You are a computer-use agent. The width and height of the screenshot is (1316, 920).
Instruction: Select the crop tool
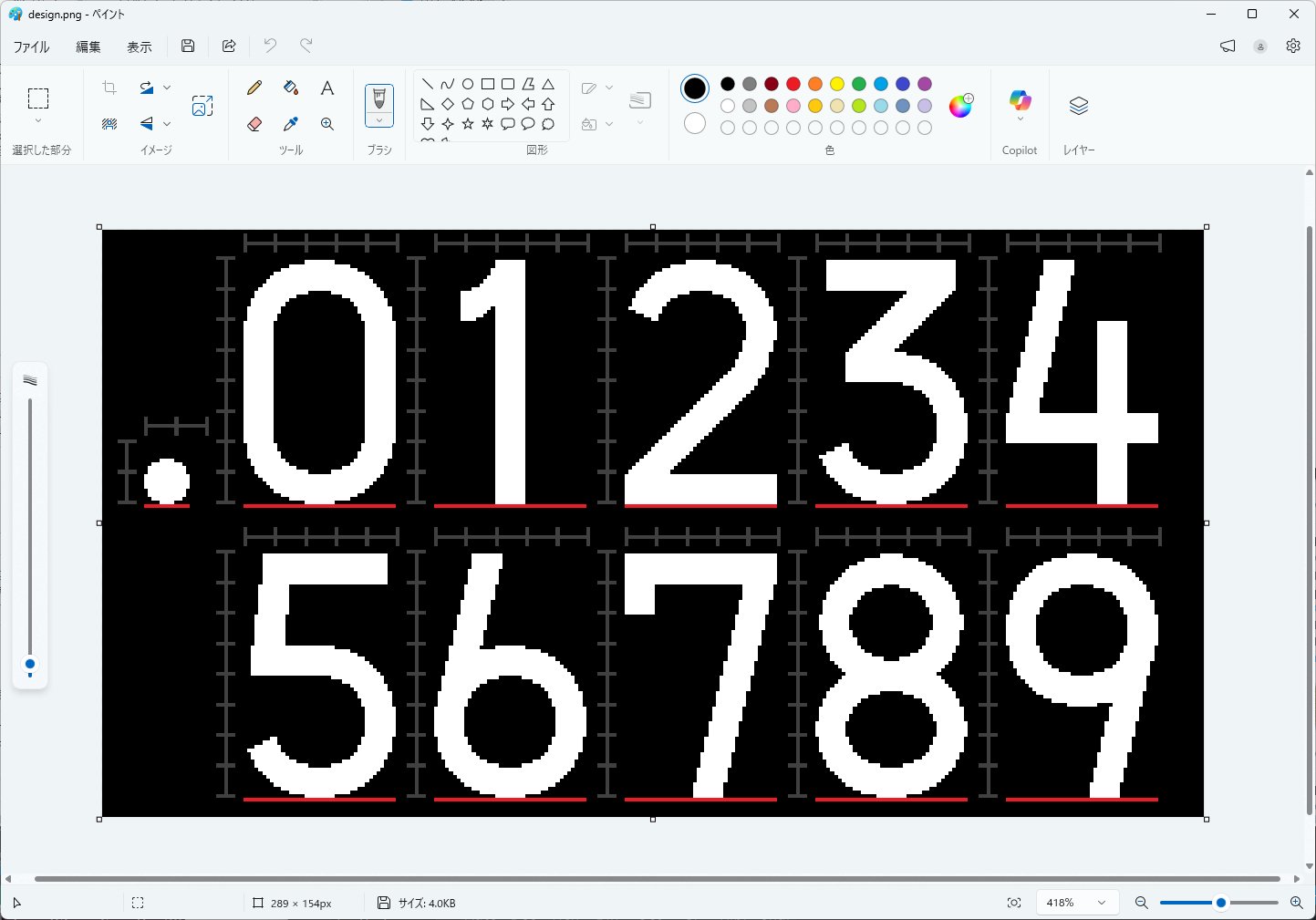point(109,88)
